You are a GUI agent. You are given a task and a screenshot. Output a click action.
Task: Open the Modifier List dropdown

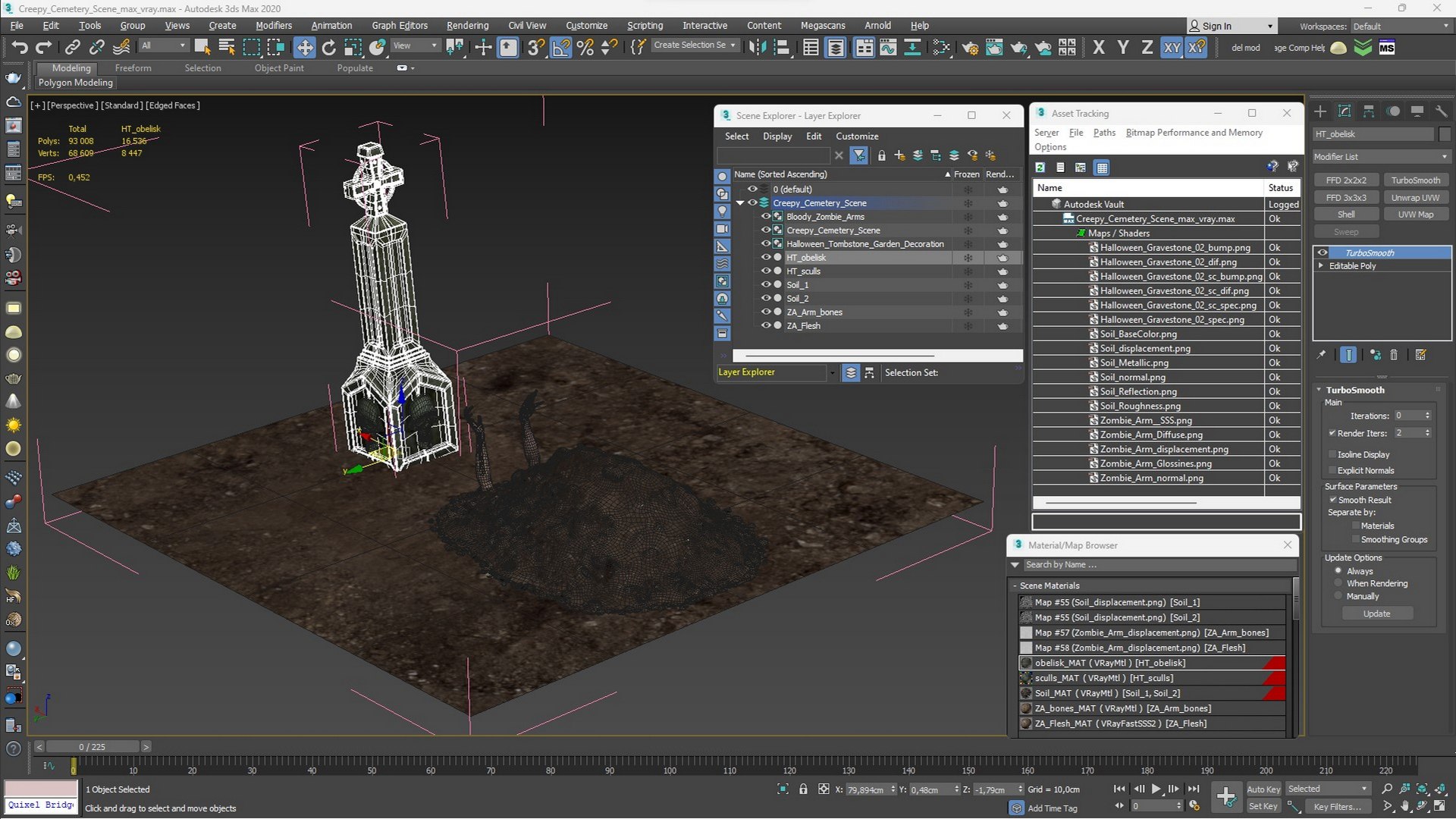coord(1380,157)
